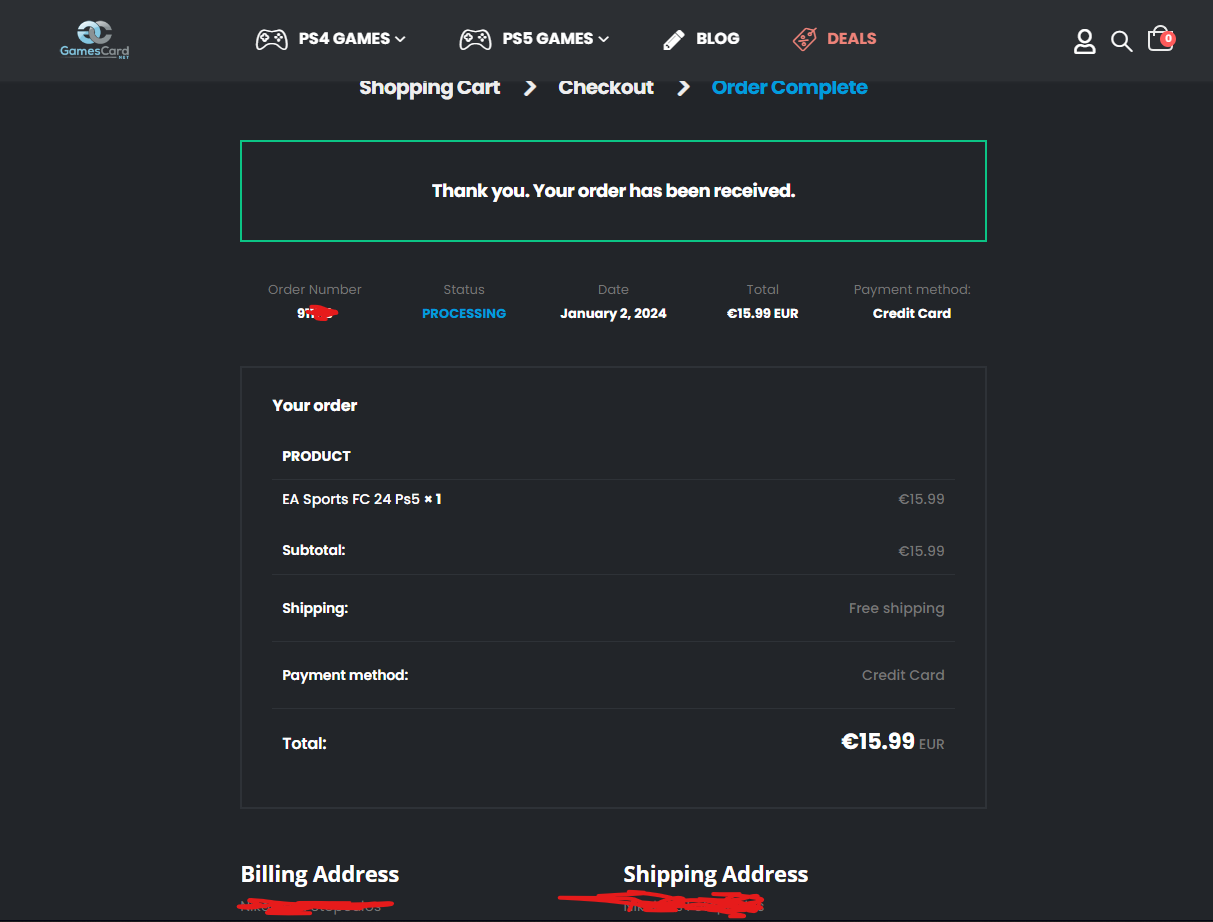Expand the PS4 GAMES dropdown chevron
Image resolution: width=1213 pixels, height=922 pixels.
coord(400,39)
